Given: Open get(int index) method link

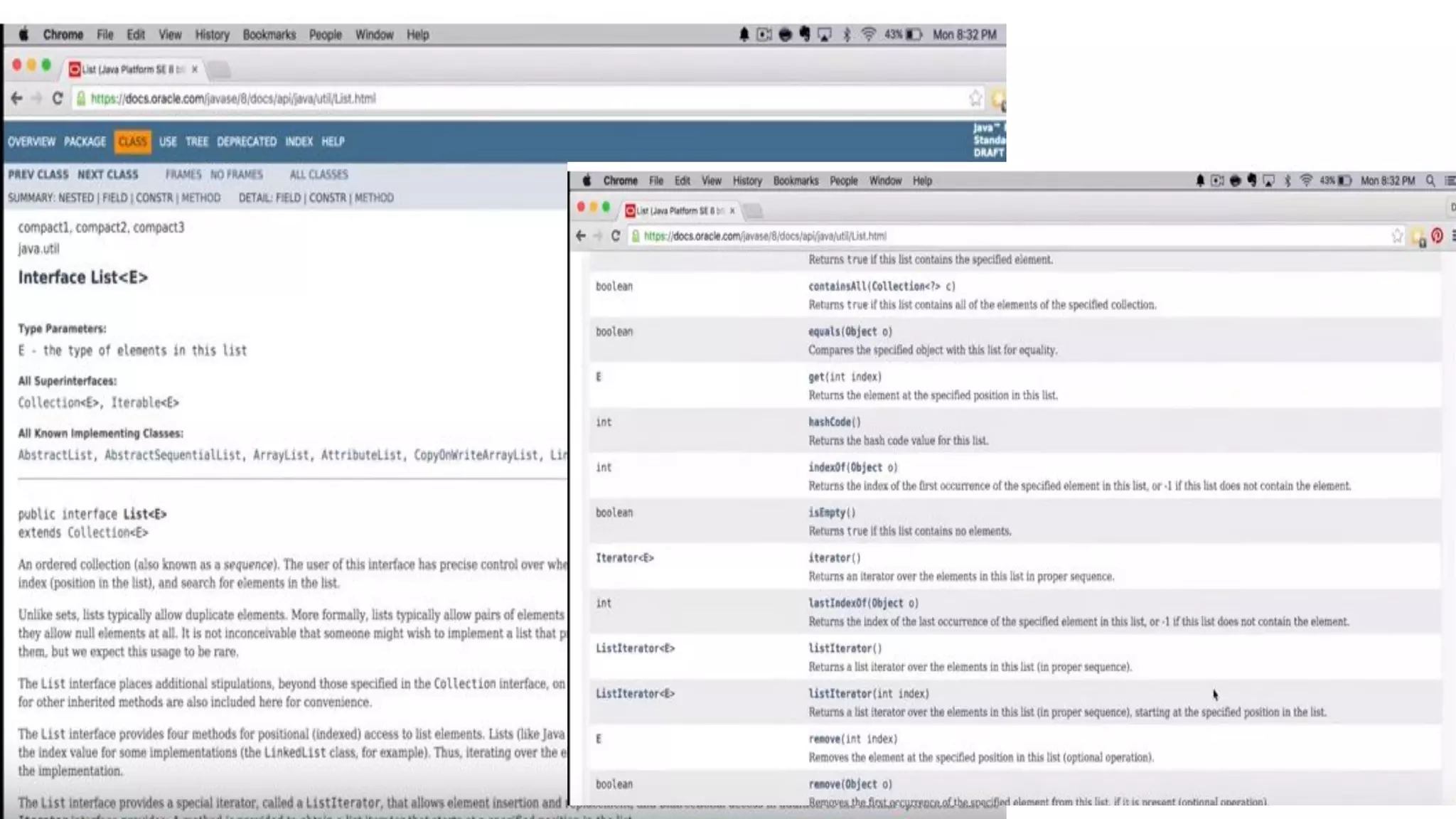Looking at the screenshot, I should (x=845, y=377).
